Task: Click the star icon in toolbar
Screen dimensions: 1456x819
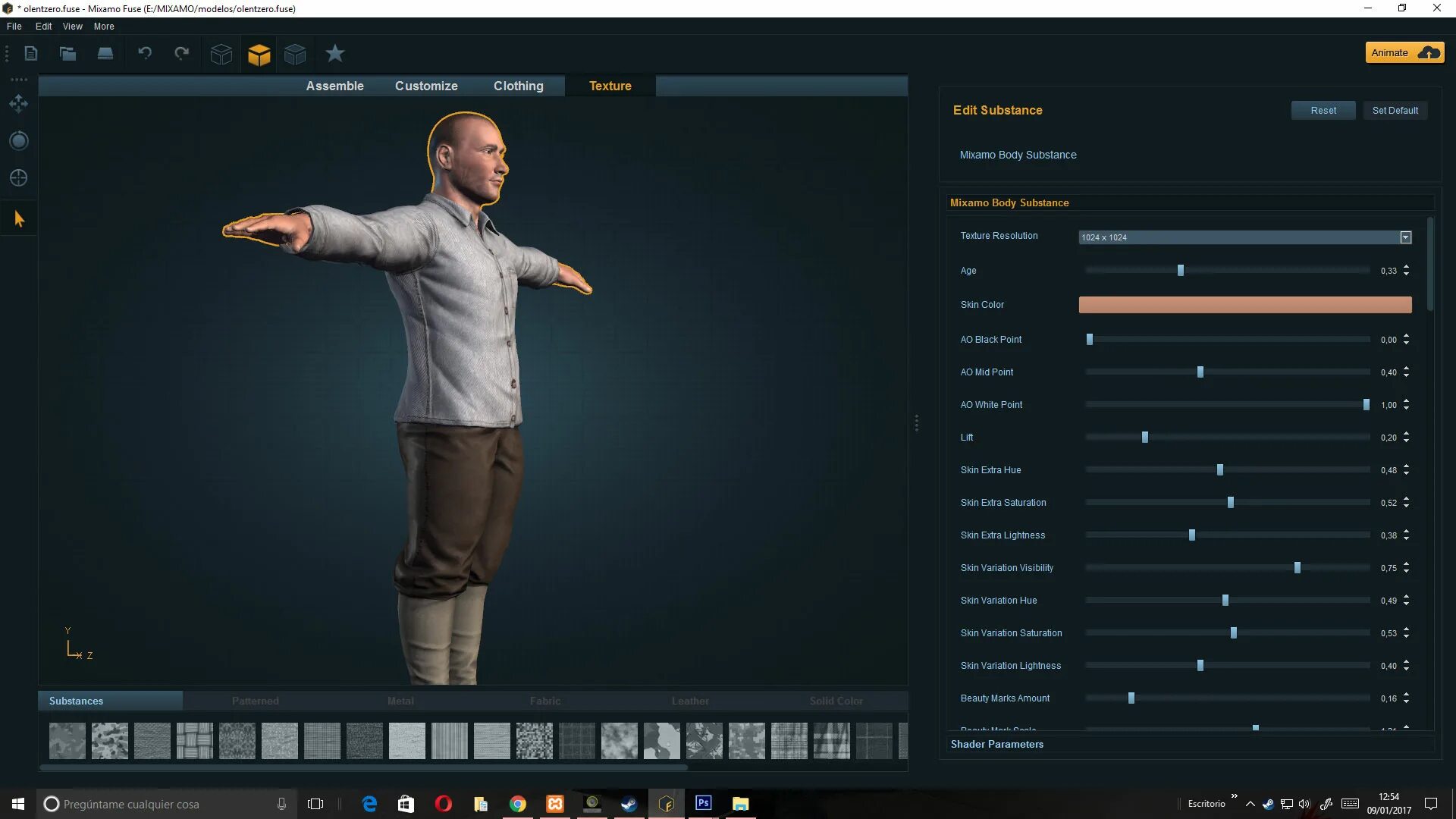Action: 334,53
